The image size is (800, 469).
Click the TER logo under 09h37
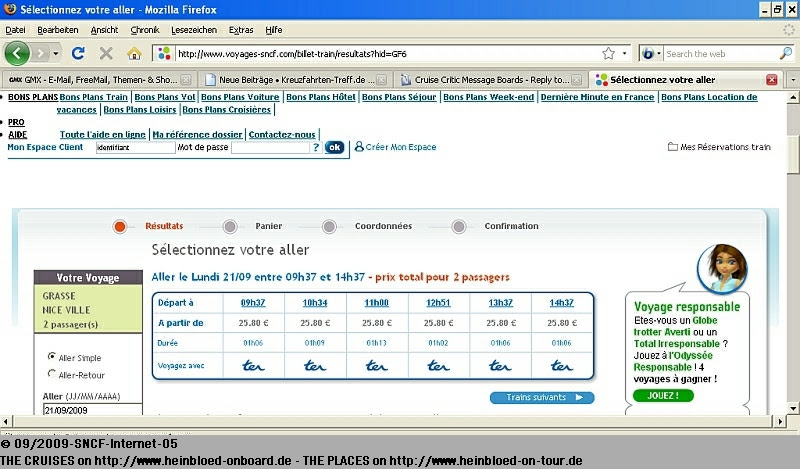tap(253, 365)
